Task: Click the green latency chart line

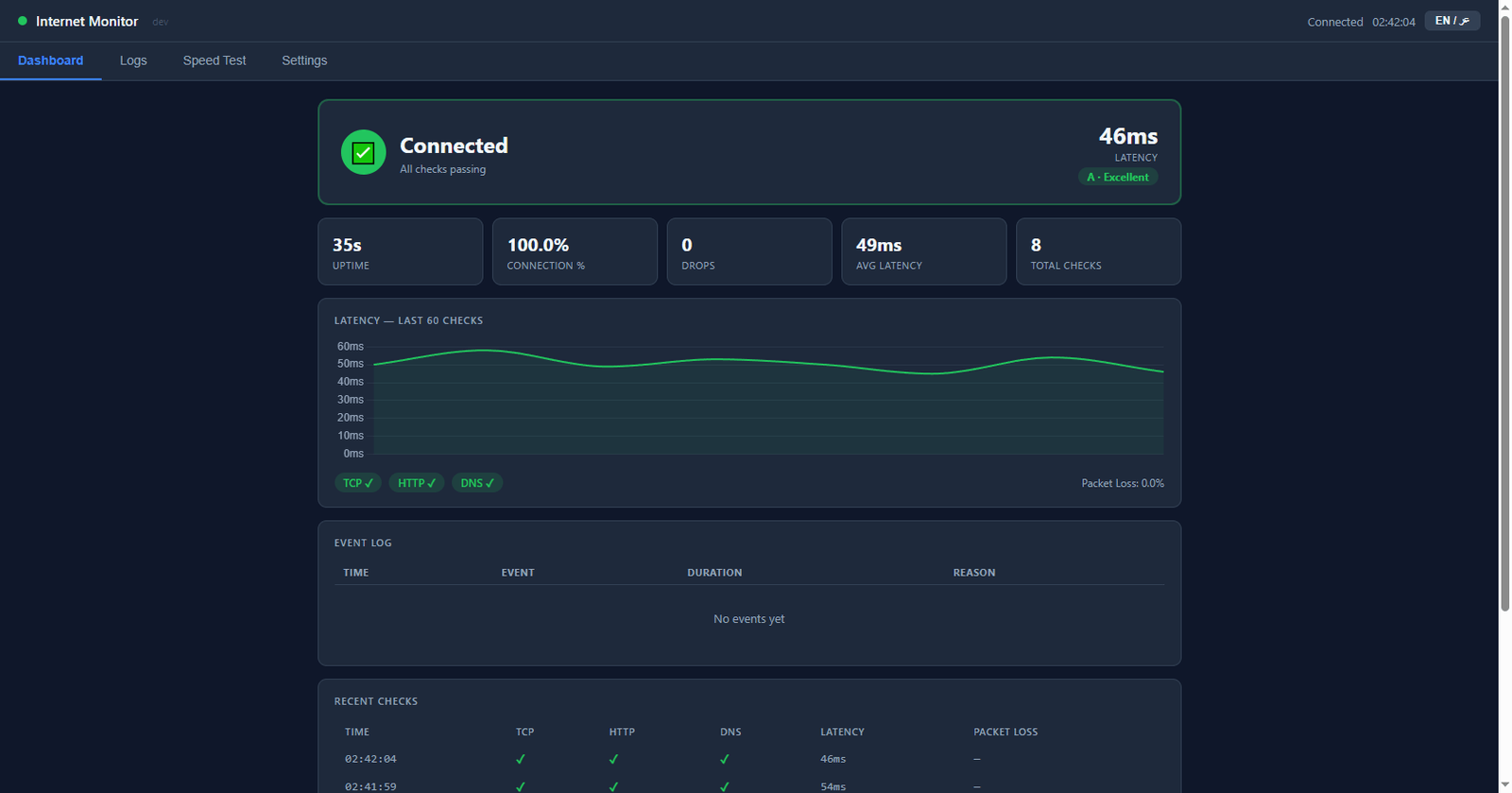Action: [x=767, y=363]
